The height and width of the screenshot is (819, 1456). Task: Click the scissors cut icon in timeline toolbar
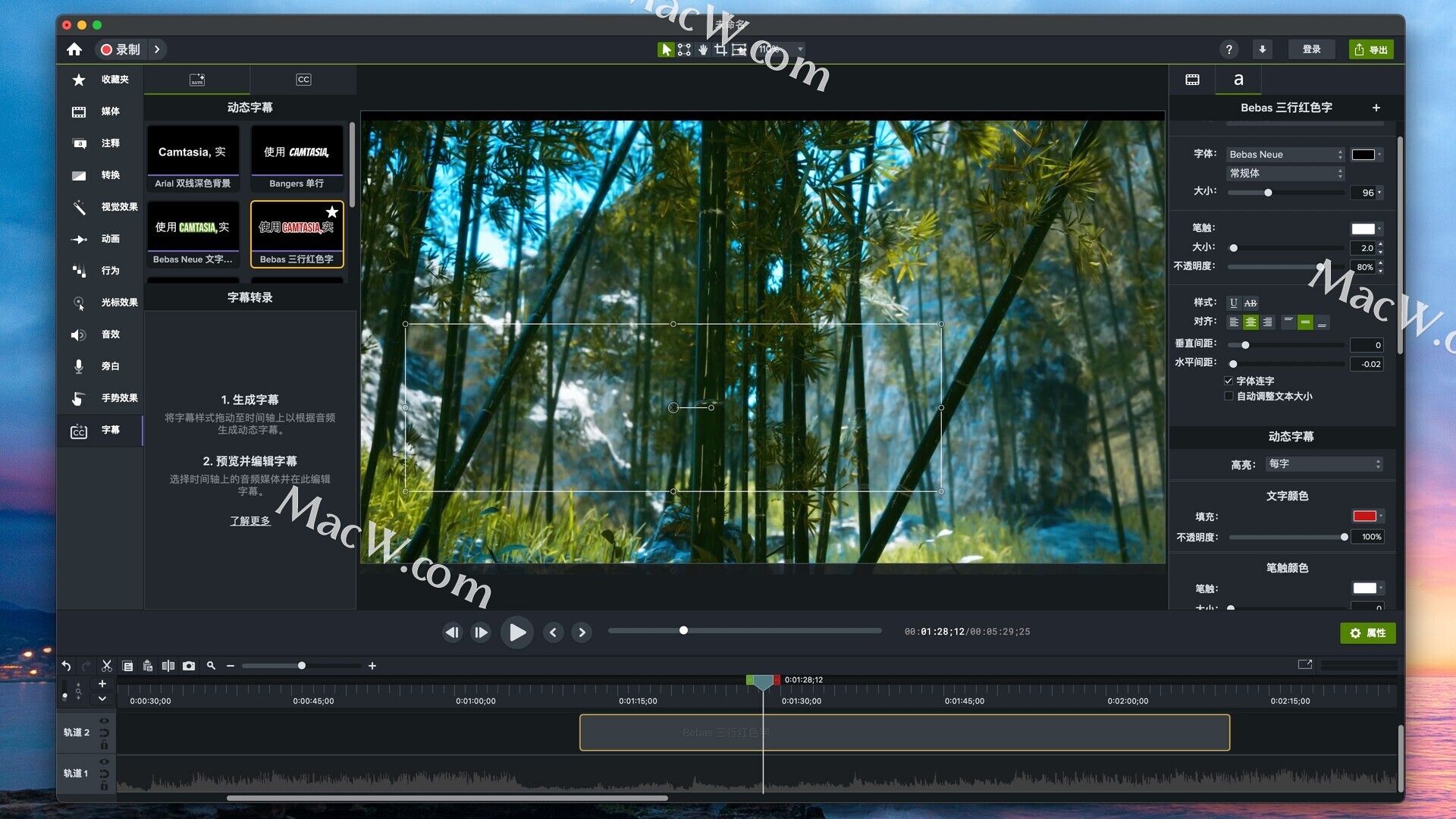(107, 666)
